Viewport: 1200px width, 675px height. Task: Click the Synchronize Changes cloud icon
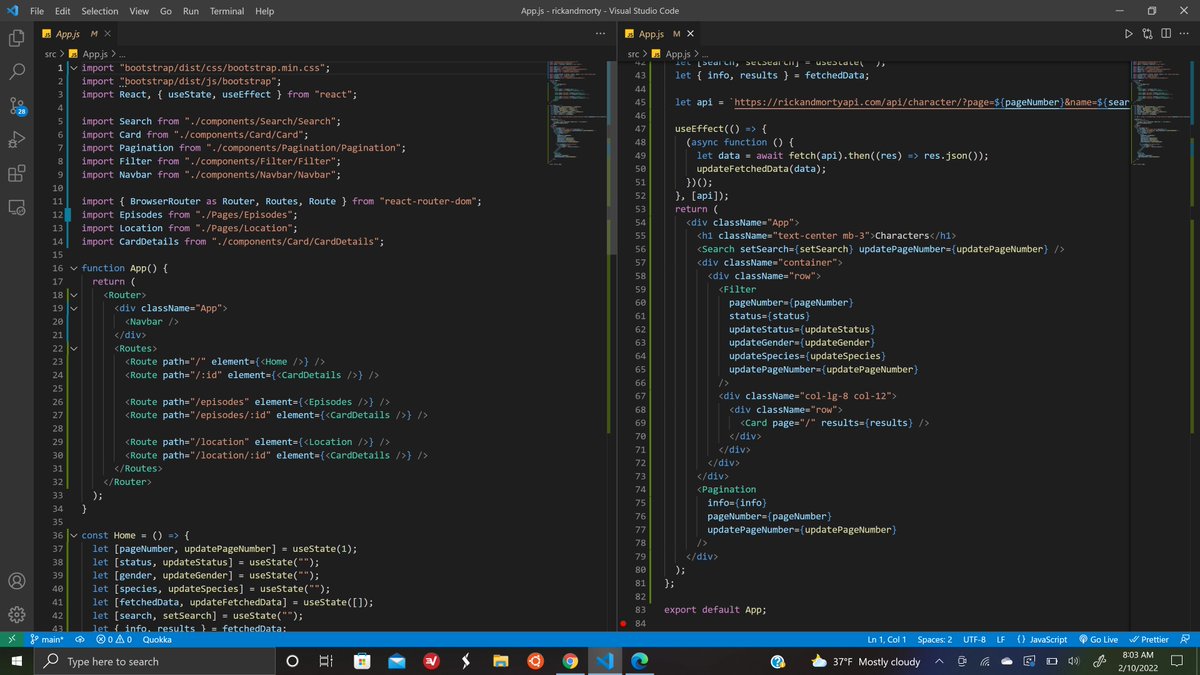(x=80, y=638)
